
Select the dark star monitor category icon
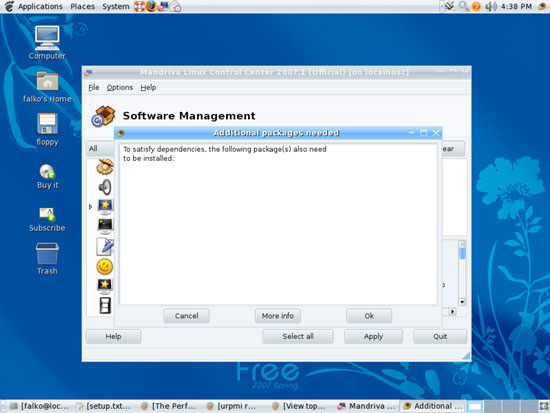[105, 286]
